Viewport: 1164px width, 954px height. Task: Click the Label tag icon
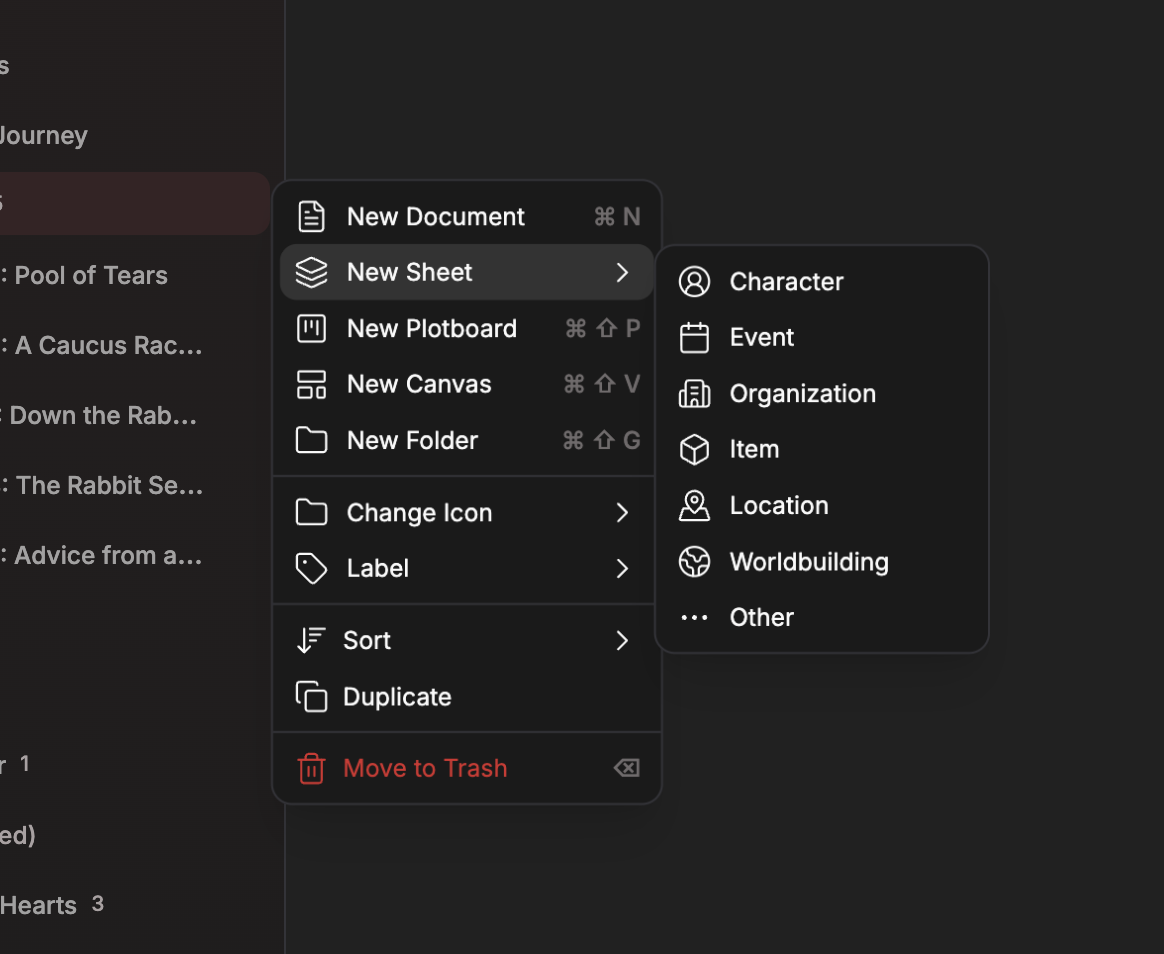(x=311, y=568)
